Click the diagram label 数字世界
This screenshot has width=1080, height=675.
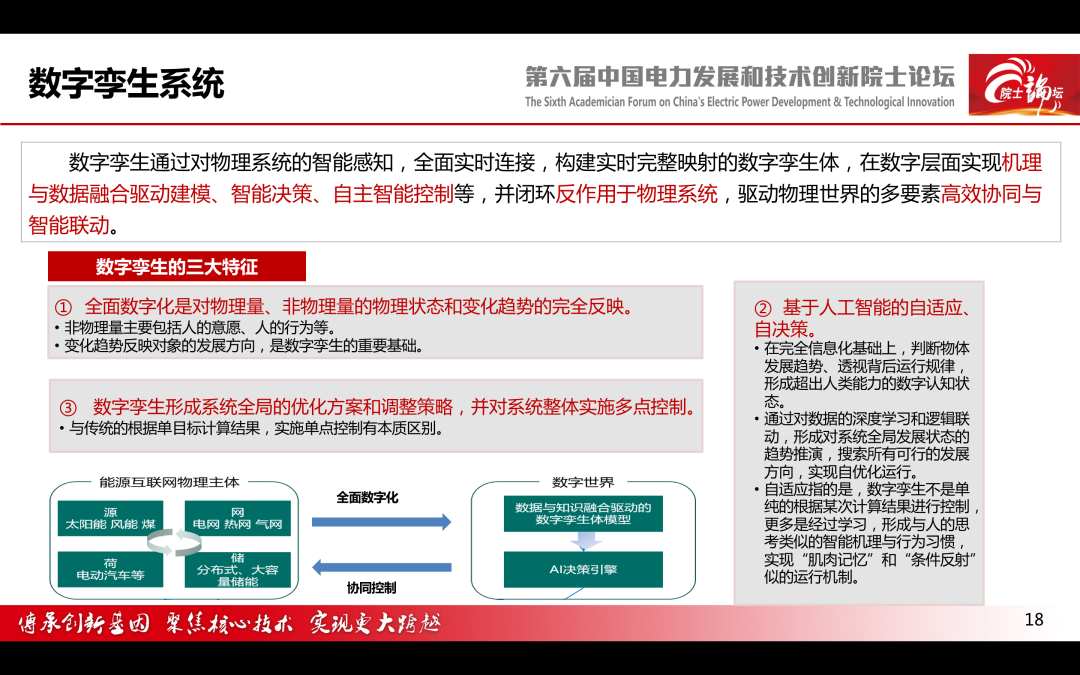click(583, 482)
